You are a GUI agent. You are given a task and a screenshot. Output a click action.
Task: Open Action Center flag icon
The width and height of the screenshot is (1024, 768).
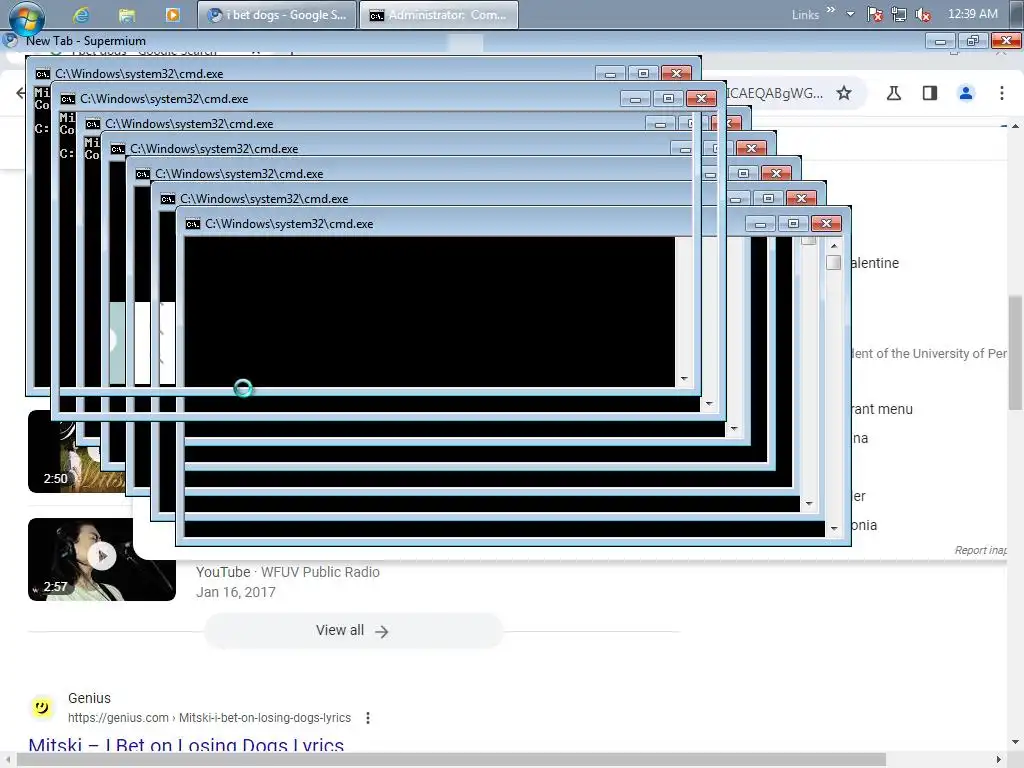[875, 14]
